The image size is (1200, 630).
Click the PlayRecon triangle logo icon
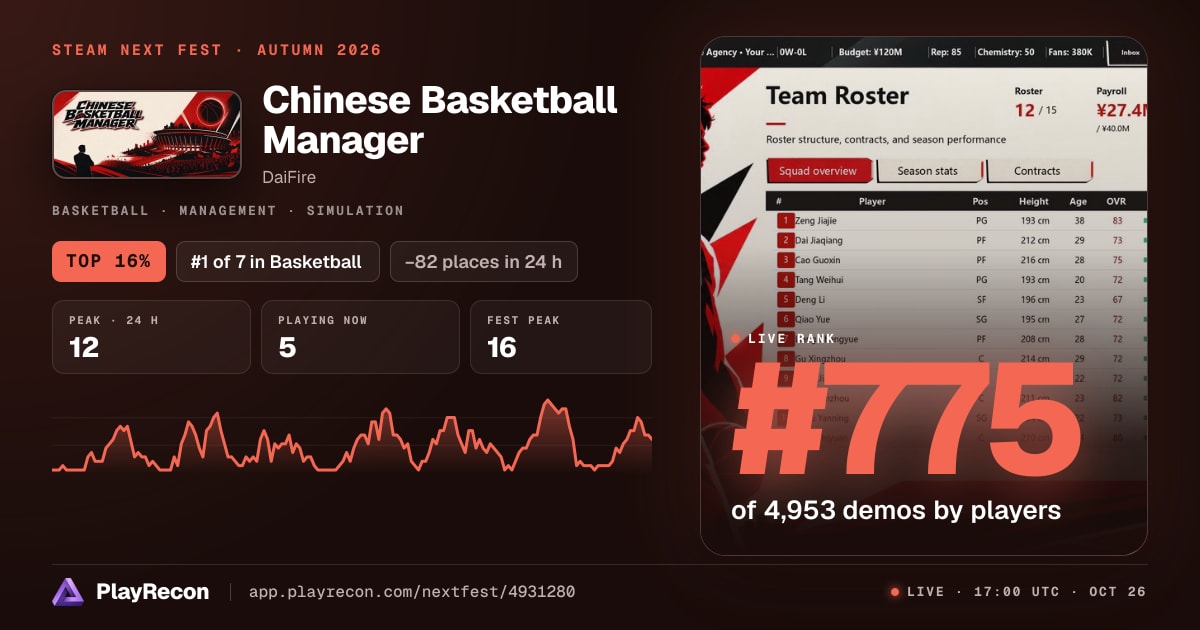67,592
